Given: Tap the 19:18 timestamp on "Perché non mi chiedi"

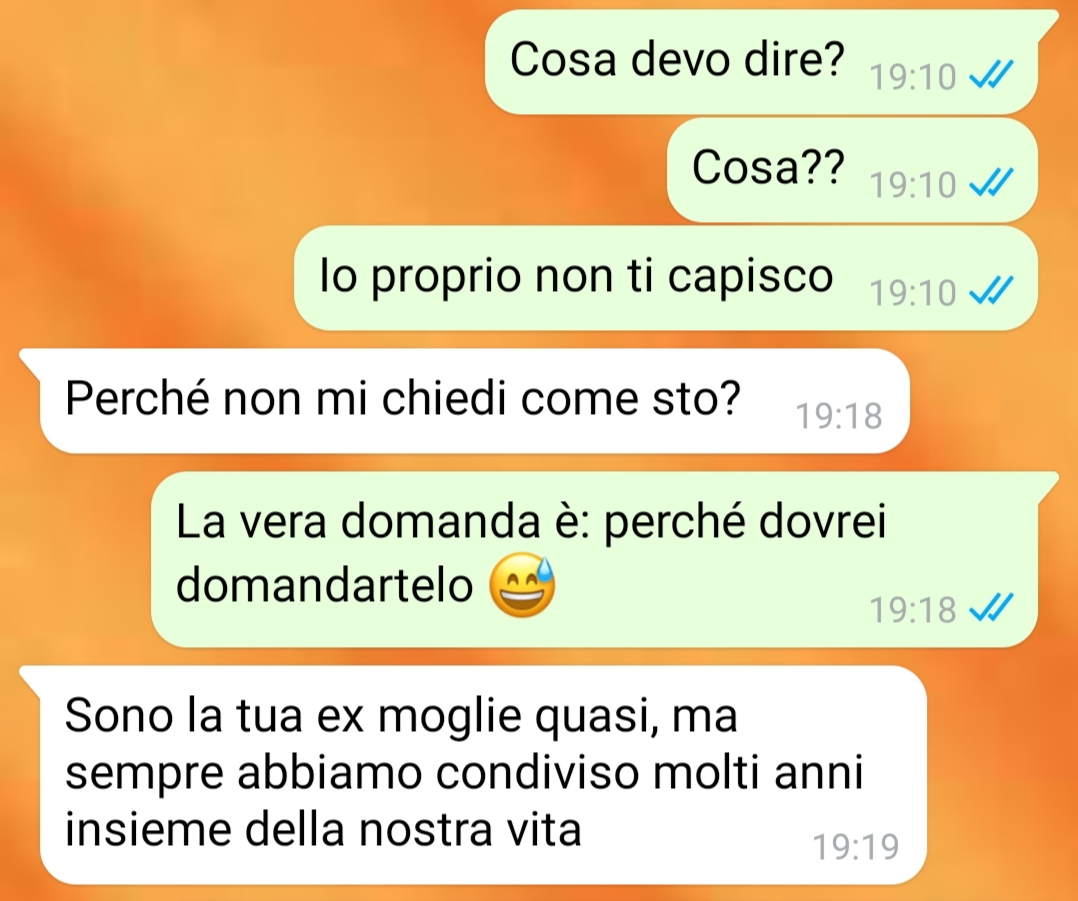Looking at the screenshot, I should tap(839, 416).
